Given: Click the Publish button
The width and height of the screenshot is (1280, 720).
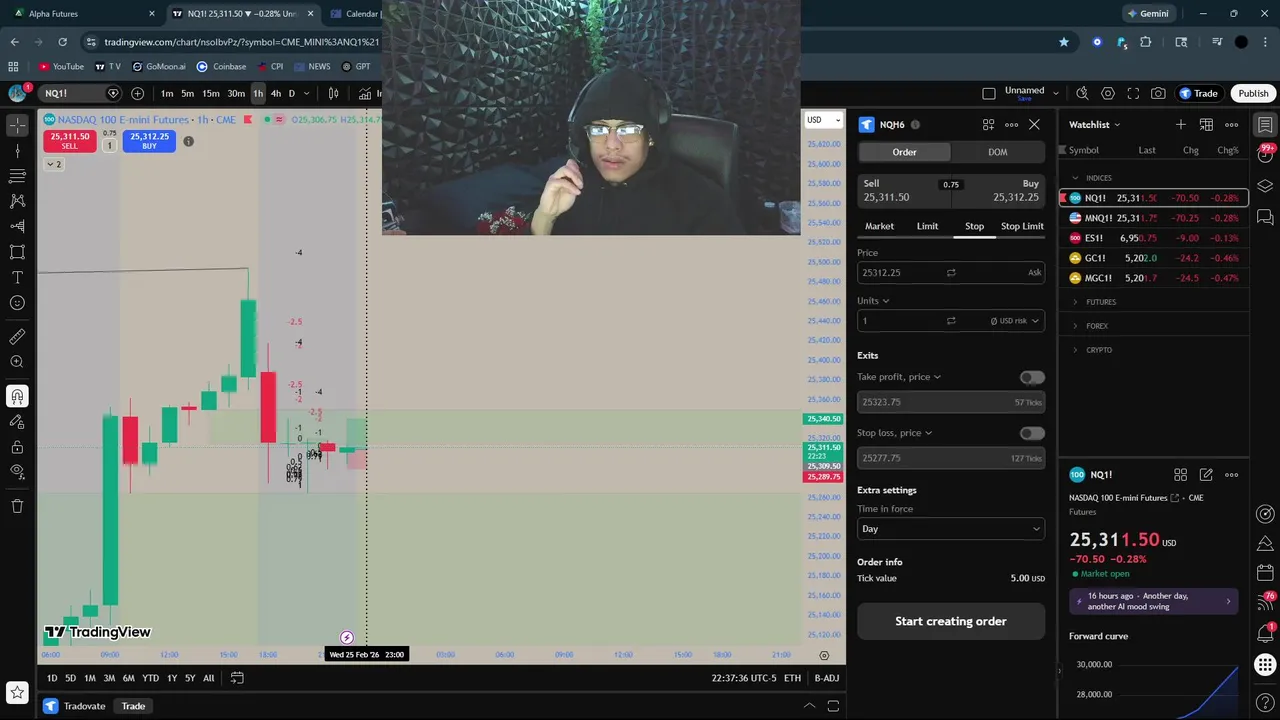Looking at the screenshot, I should coord(1253,93).
